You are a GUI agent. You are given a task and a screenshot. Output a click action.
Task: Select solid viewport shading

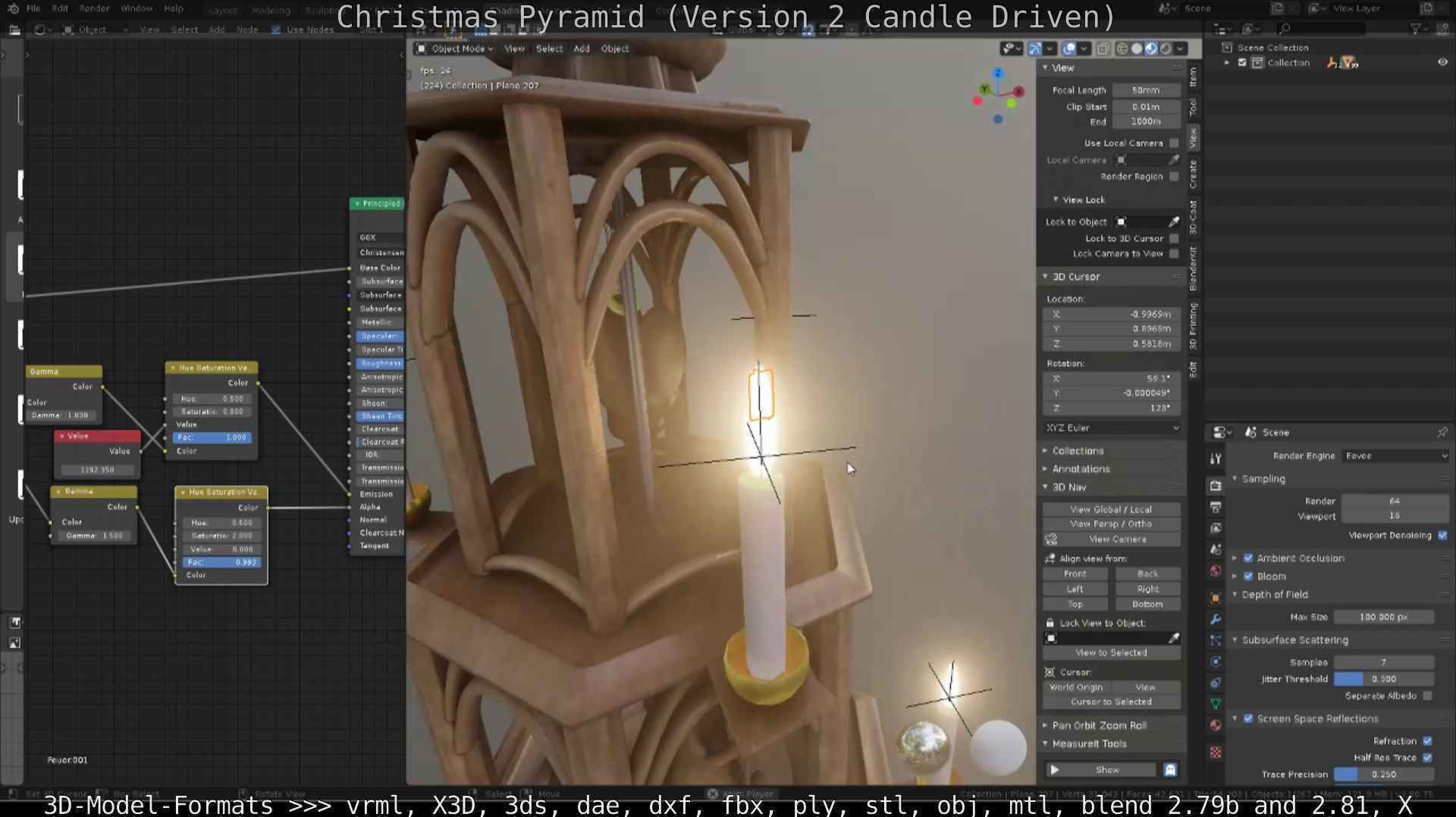[x=1137, y=49]
